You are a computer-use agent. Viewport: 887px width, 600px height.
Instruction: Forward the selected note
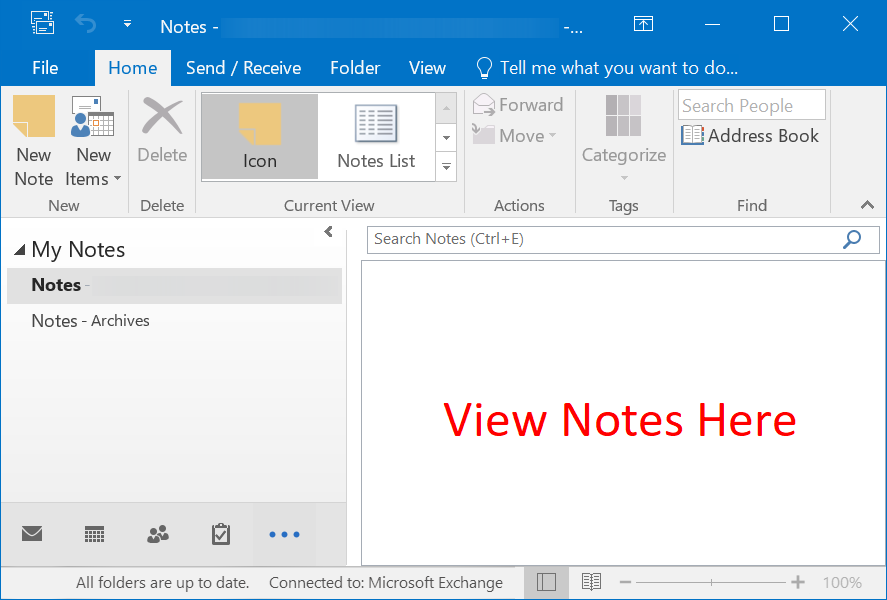[x=518, y=104]
